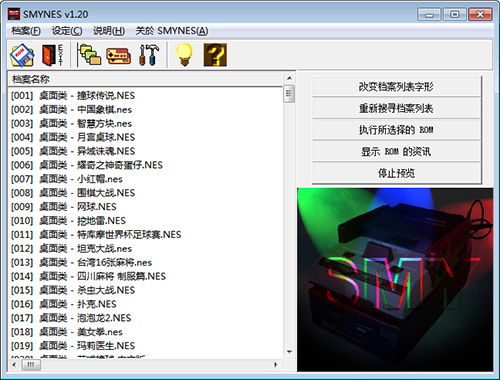Select list entry [002] 中国象棋.nes
Image resolution: width=500 pixels, height=380 pixels.
(146, 110)
